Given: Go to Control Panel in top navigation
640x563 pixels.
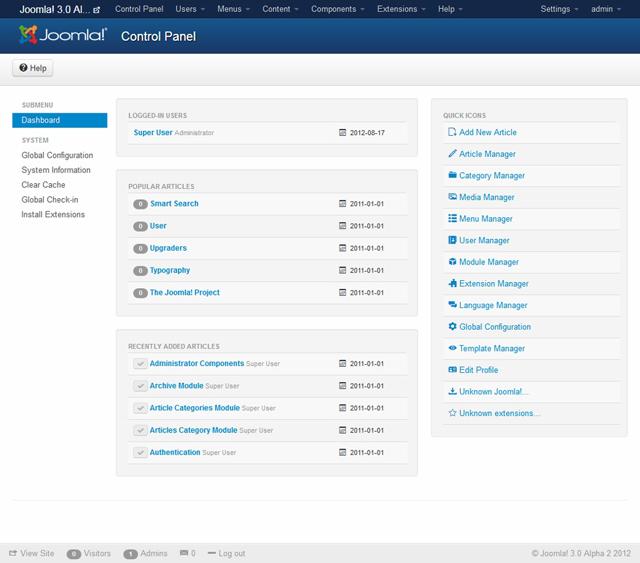Looking at the screenshot, I should (x=139, y=9).
